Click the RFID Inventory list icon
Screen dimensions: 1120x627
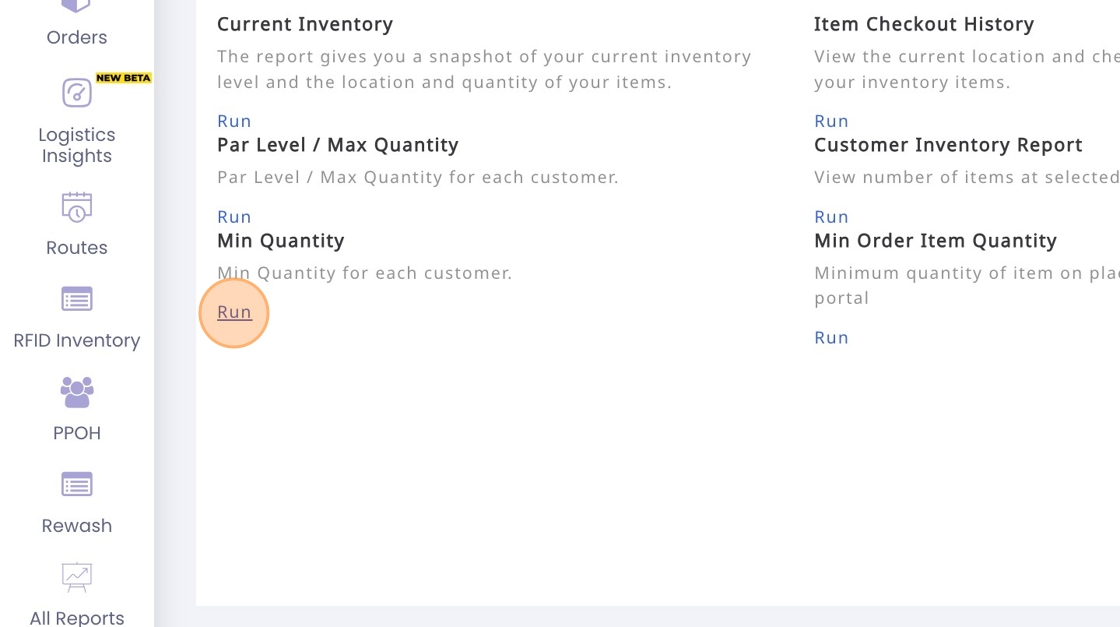click(77, 299)
